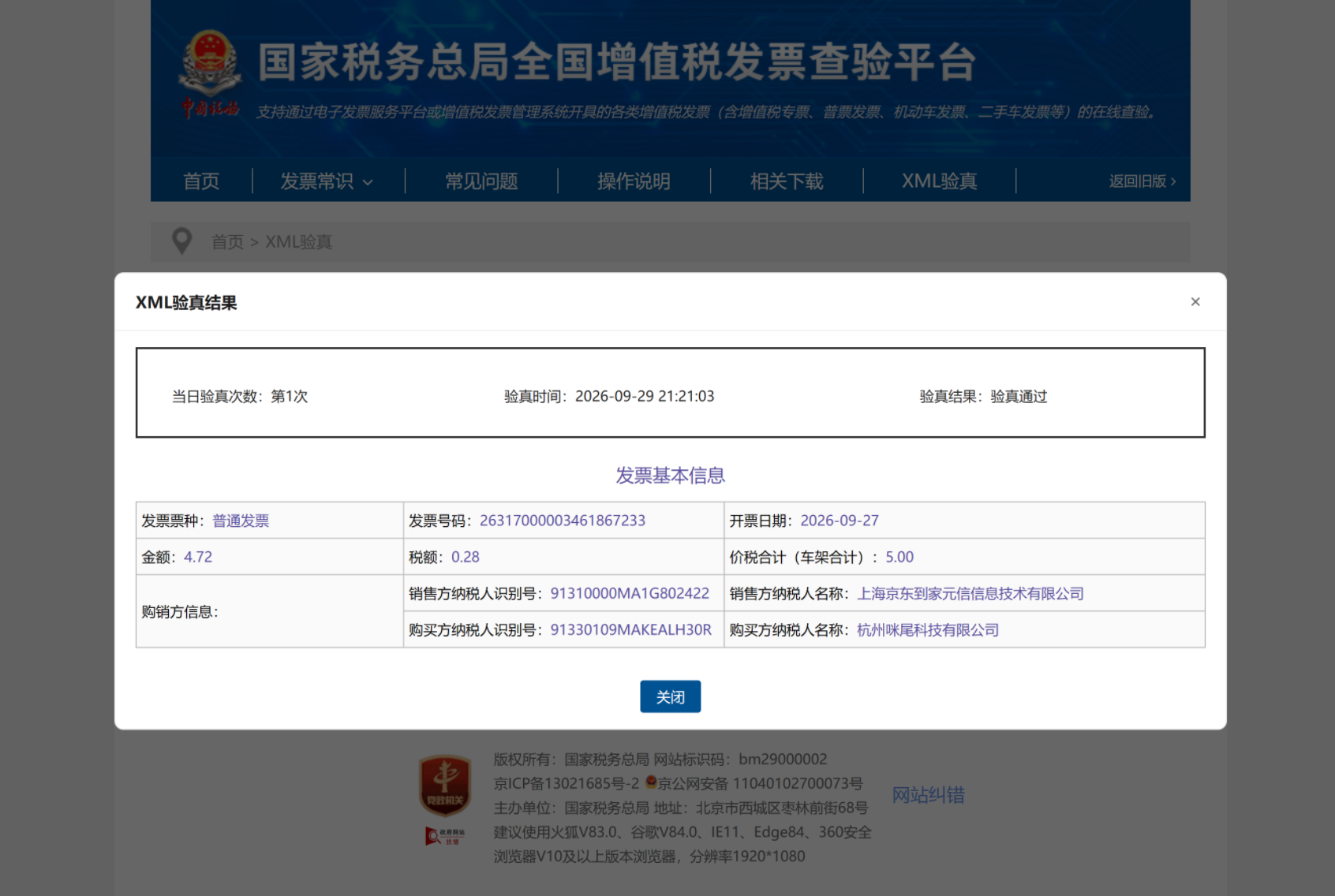Click the national tax emblem logo
The width and height of the screenshot is (1335, 896).
point(210,73)
